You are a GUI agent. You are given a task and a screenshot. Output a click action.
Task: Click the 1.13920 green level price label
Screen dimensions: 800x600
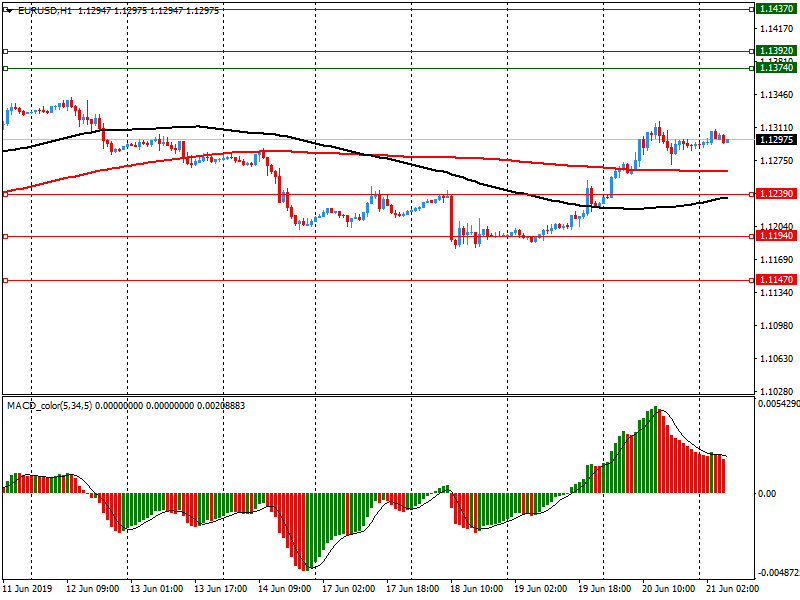(x=776, y=51)
